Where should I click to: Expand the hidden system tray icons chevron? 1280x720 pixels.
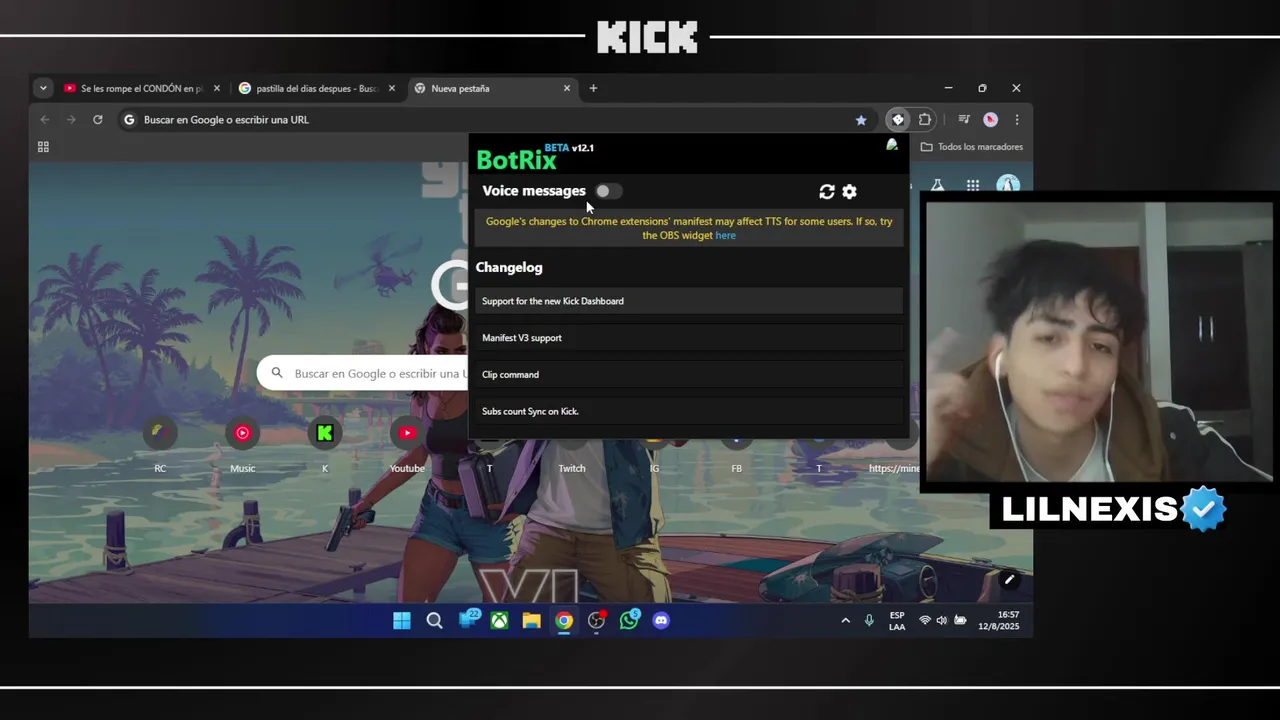845,621
